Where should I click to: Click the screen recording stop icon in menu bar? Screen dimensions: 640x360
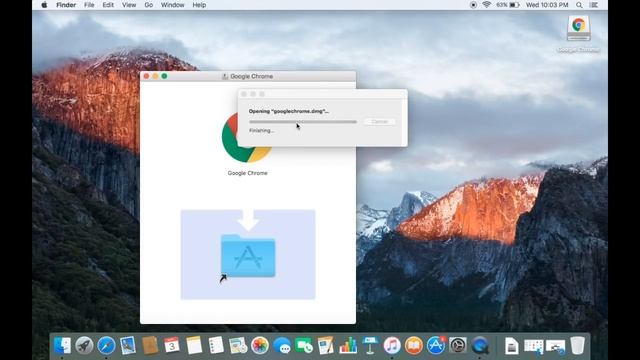(473, 5)
